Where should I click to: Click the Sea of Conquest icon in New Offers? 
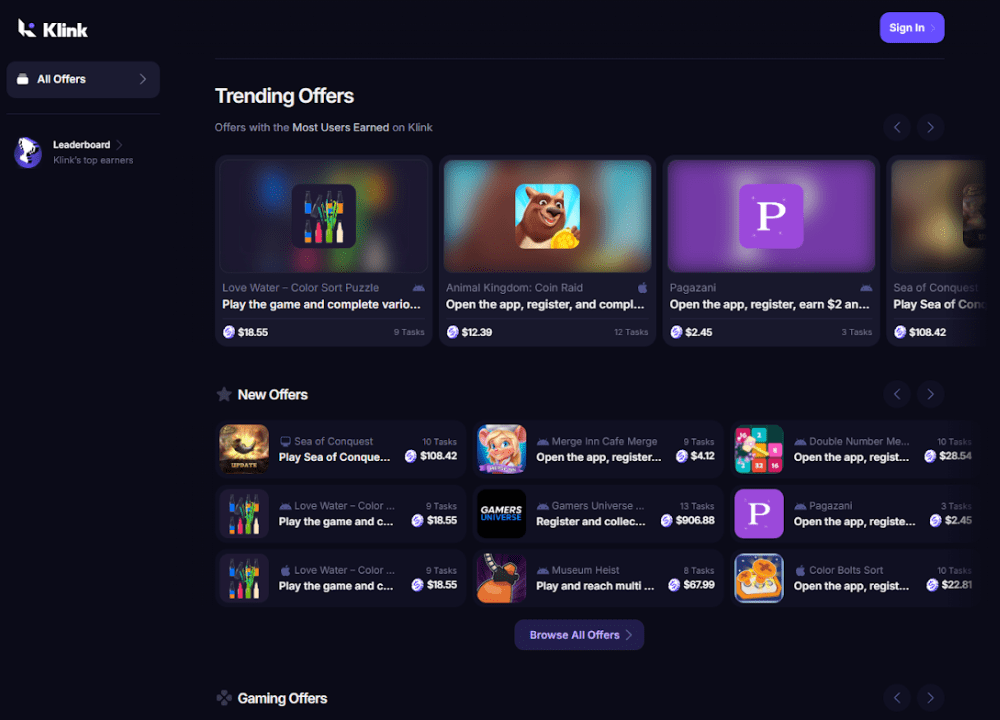pyautogui.click(x=244, y=449)
